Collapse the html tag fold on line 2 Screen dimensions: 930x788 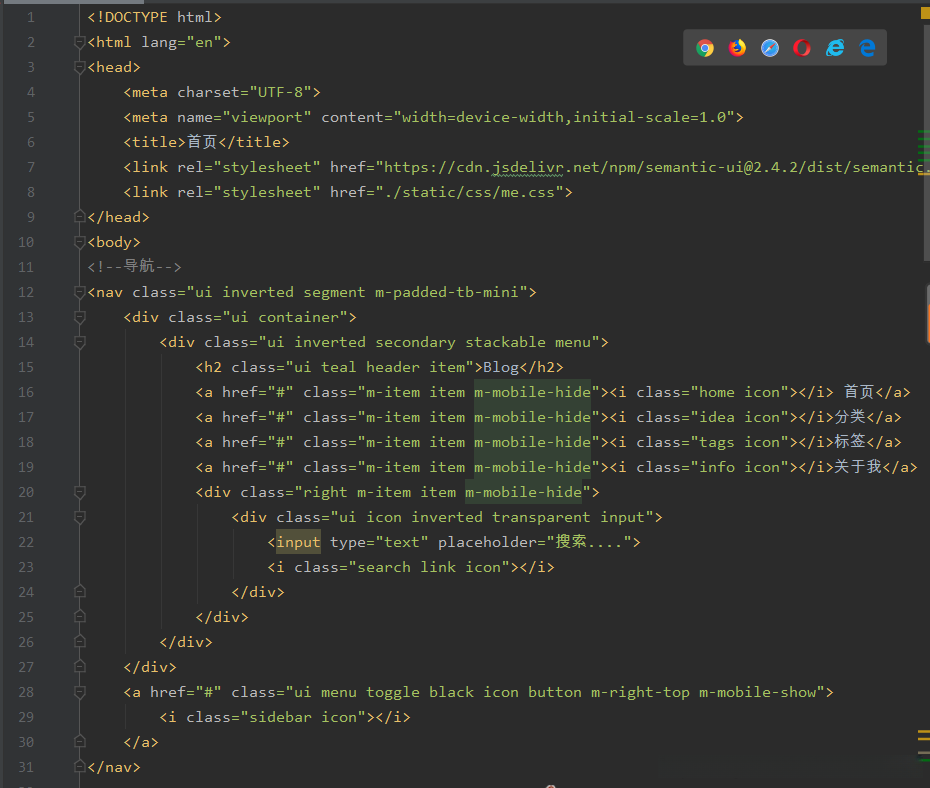point(79,42)
